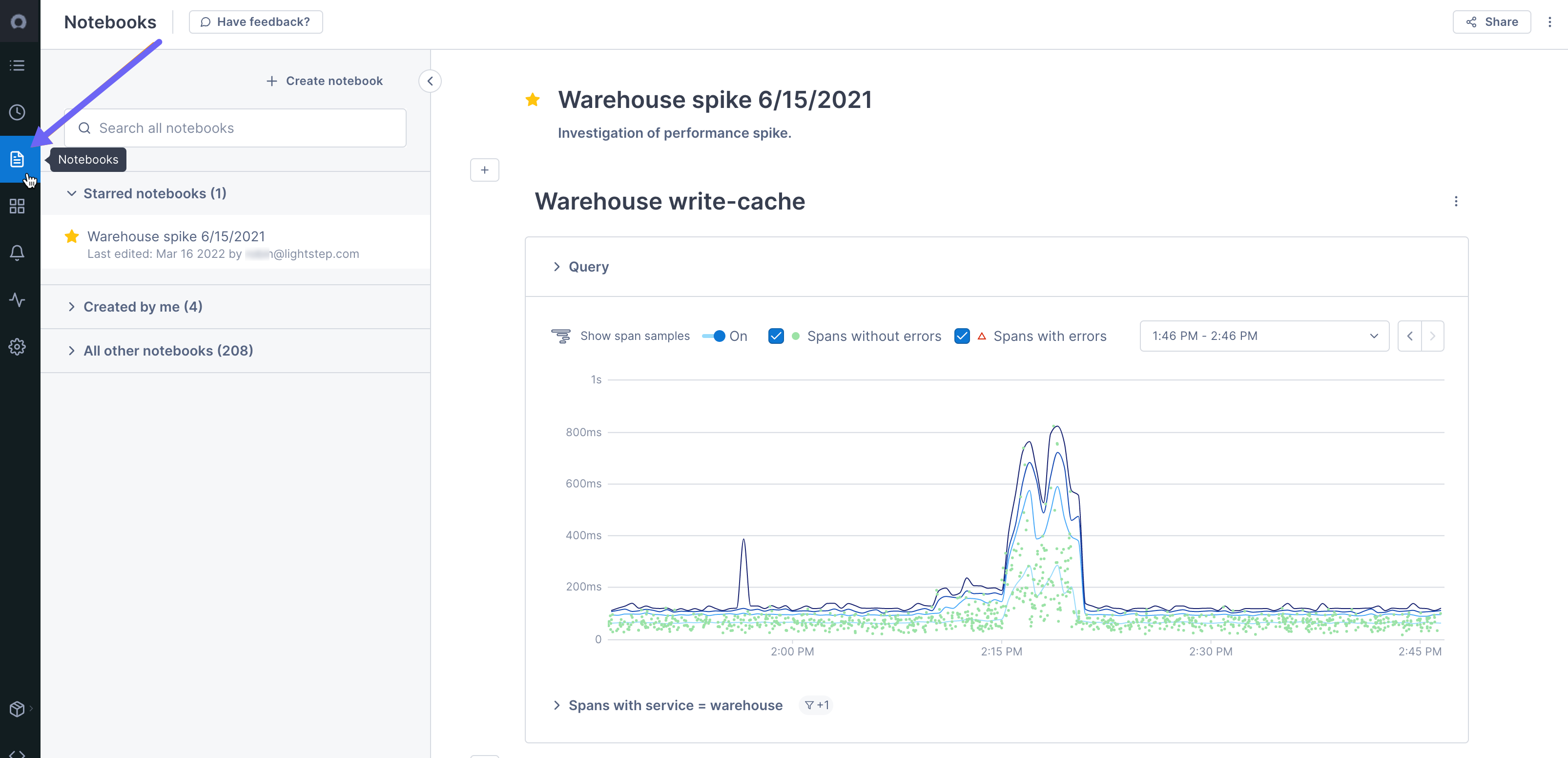
Task: Open the Warehouse write-cache three-dot menu
Action: coord(1455,202)
